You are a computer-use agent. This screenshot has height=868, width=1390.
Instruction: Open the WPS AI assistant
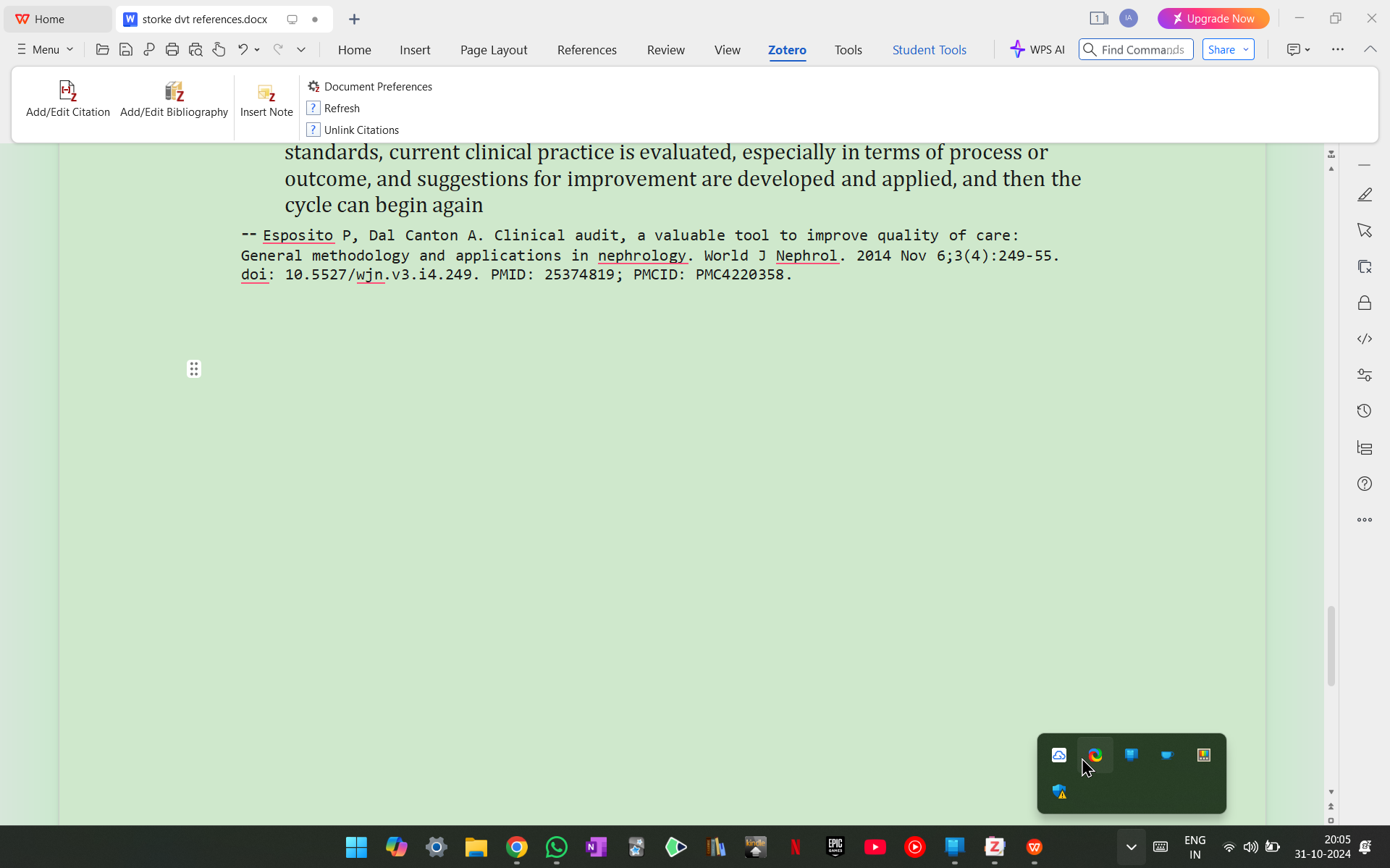point(1037,50)
